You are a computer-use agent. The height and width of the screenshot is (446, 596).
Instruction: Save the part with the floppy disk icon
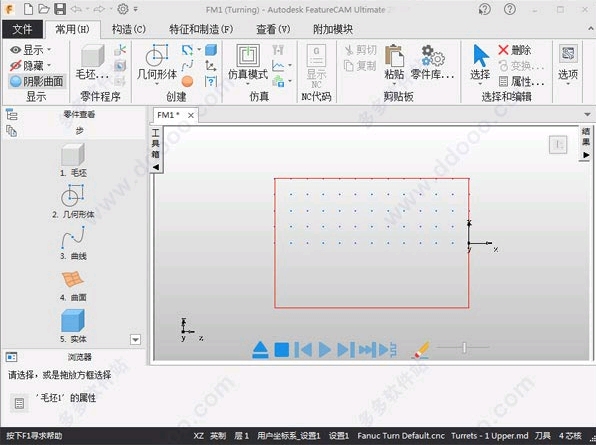[60, 9]
